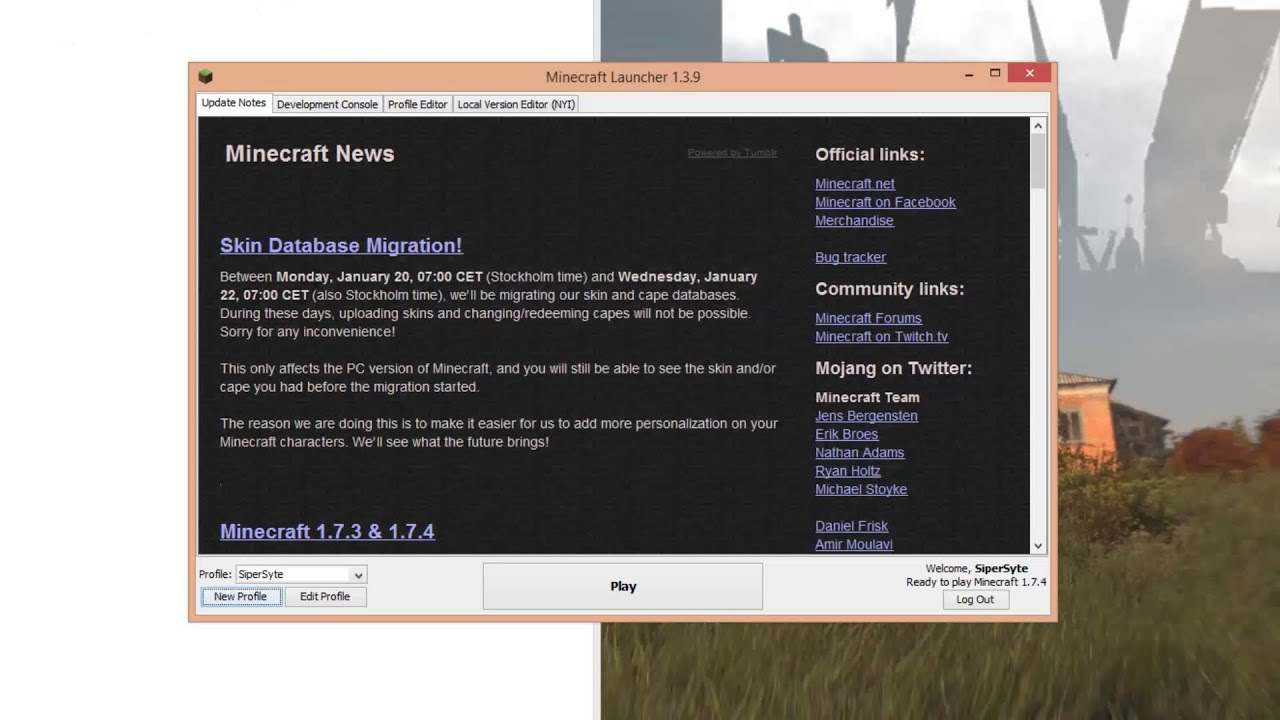Open the Merchandise link
The width and height of the screenshot is (1280, 720).
(x=854, y=221)
